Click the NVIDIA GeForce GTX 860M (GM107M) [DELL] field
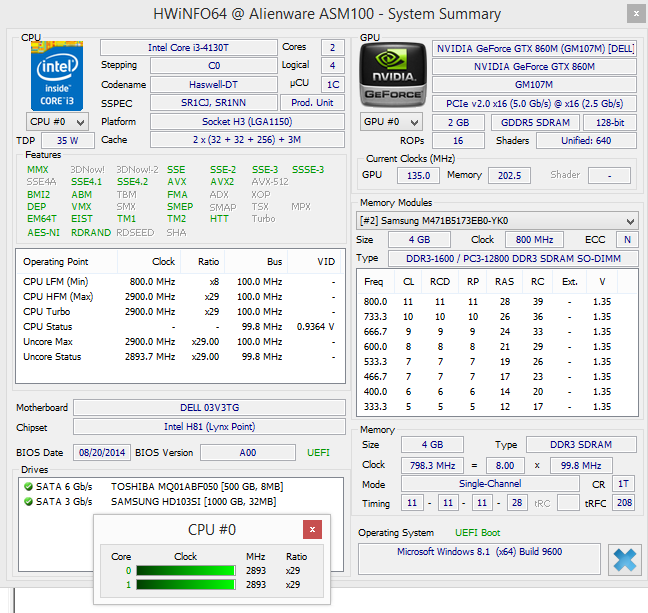648x613 pixels. pos(534,48)
